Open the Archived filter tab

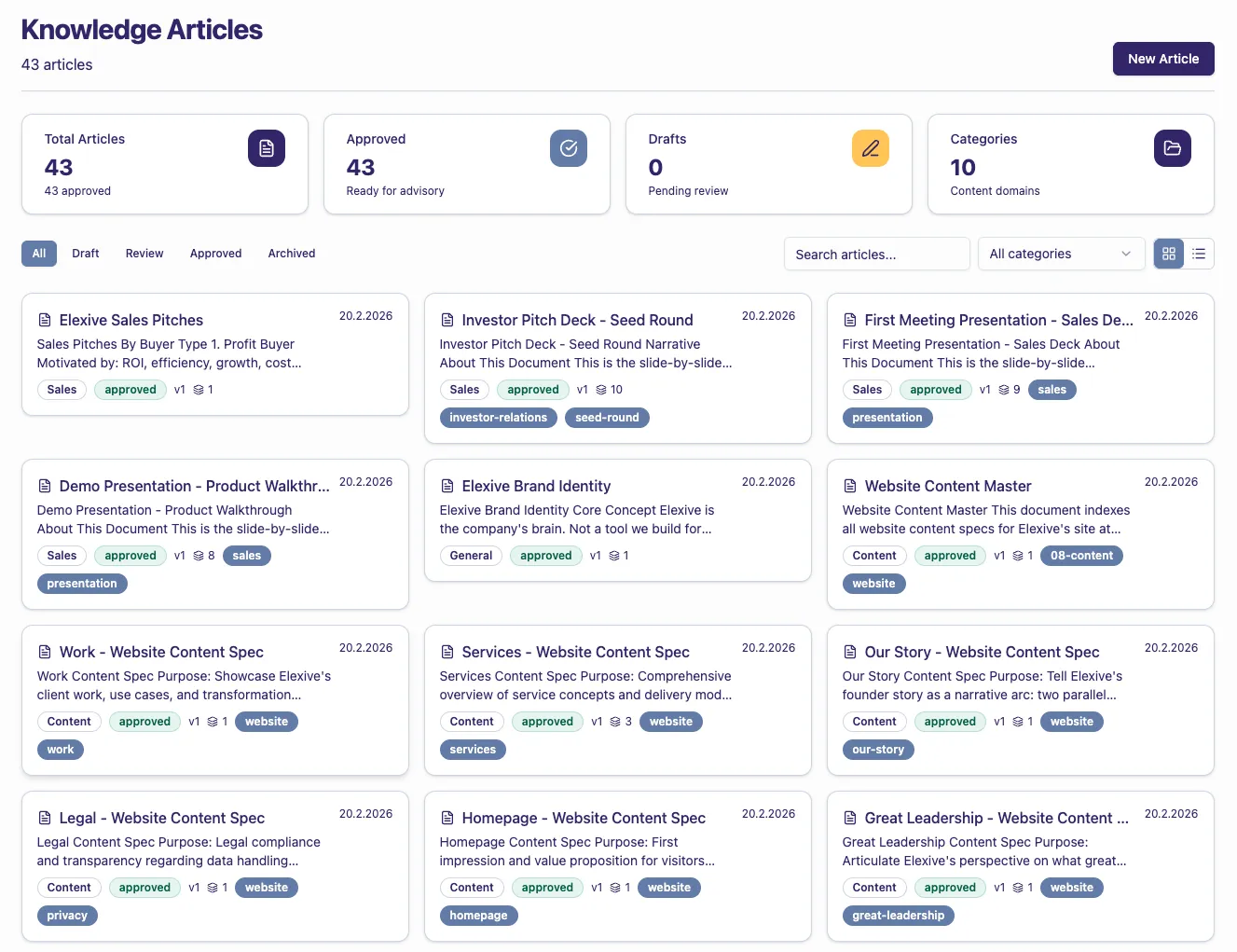click(291, 253)
